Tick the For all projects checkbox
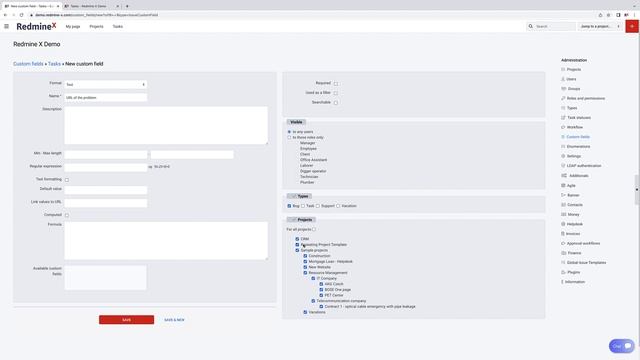 coord(314,229)
